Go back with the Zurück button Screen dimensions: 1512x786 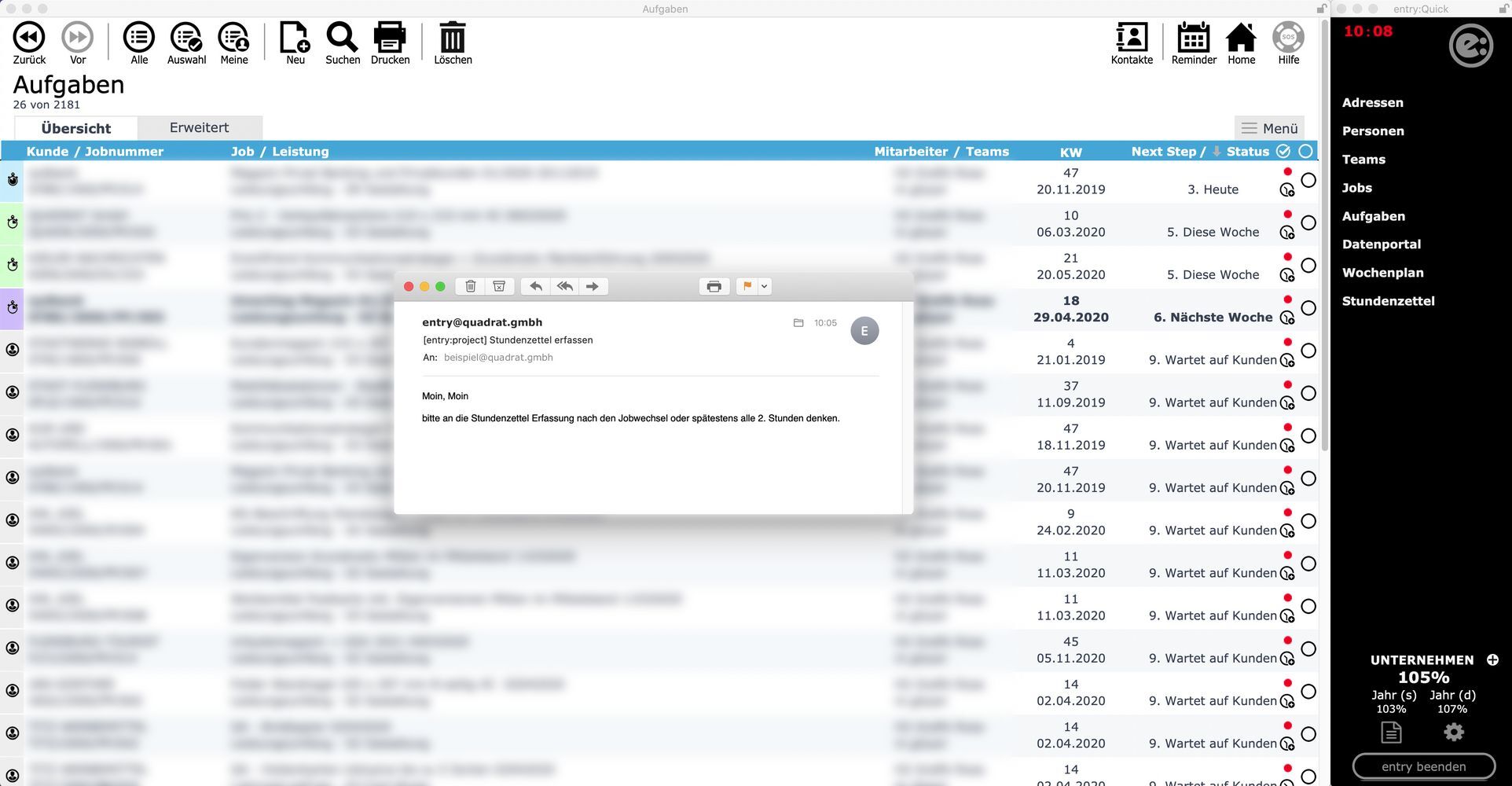click(29, 43)
